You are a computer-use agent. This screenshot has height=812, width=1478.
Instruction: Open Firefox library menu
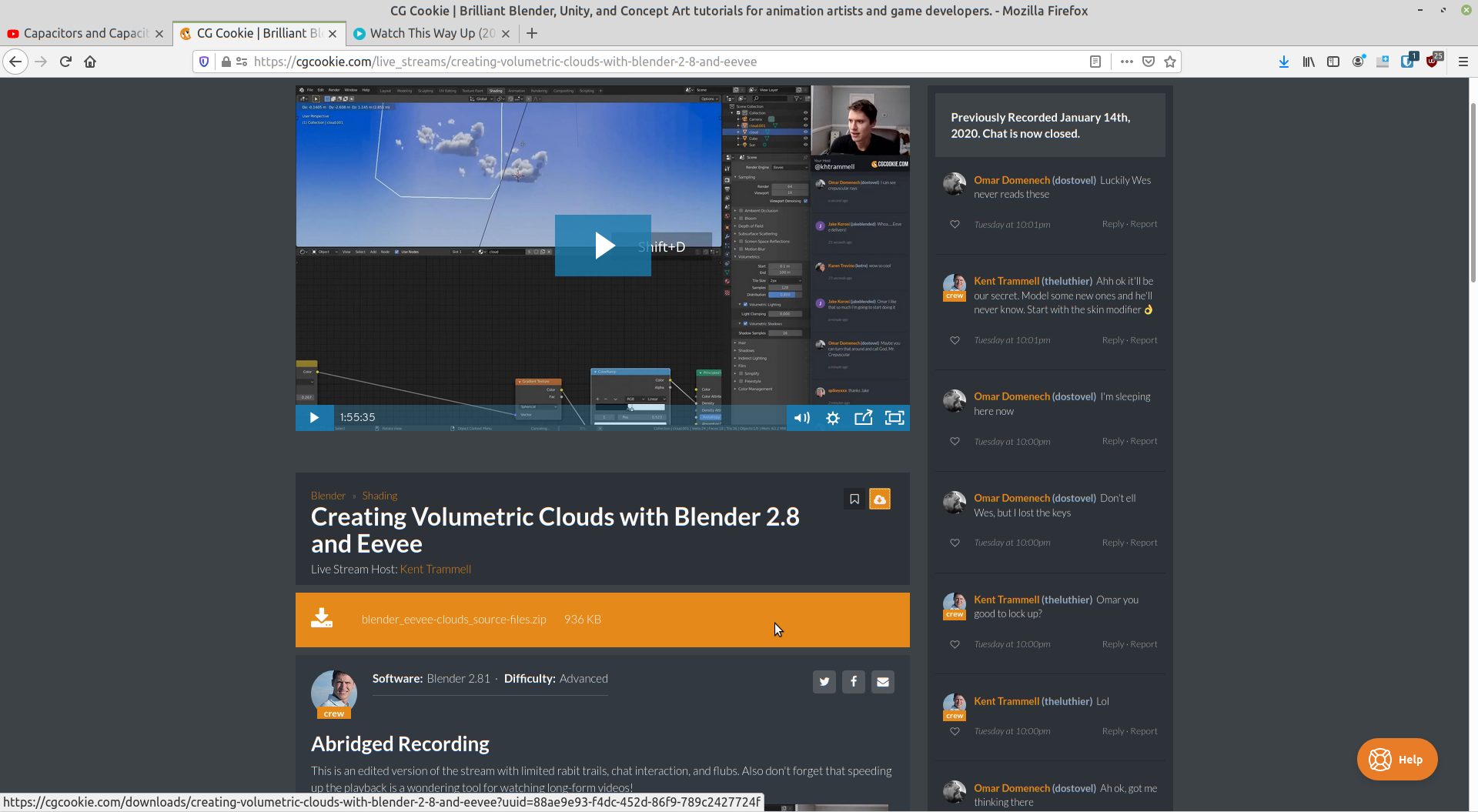click(x=1309, y=62)
